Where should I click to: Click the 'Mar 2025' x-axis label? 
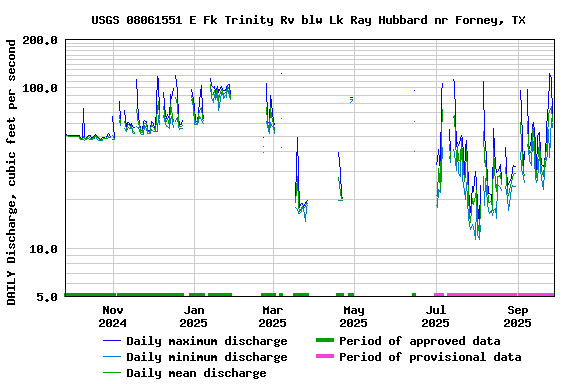pyautogui.click(x=272, y=316)
